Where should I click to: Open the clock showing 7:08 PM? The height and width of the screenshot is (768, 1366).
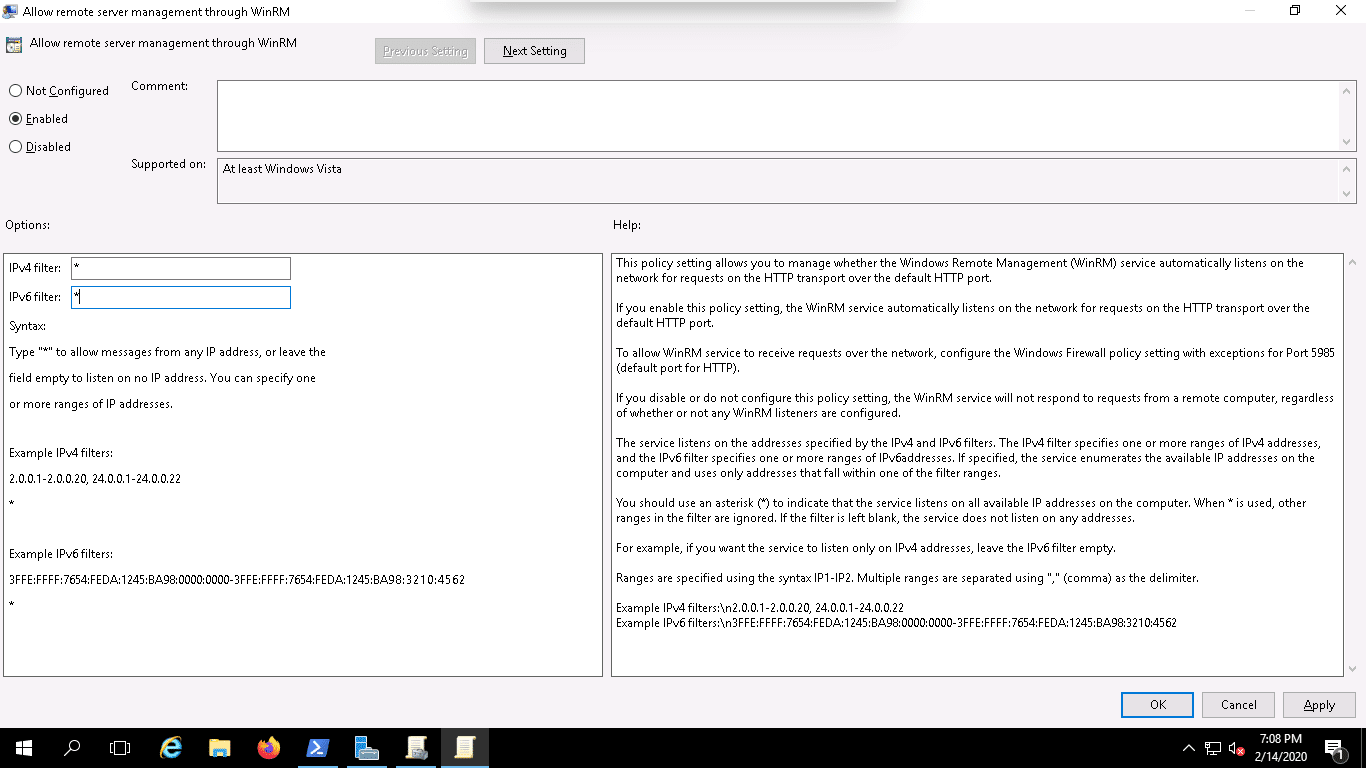(x=1280, y=747)
